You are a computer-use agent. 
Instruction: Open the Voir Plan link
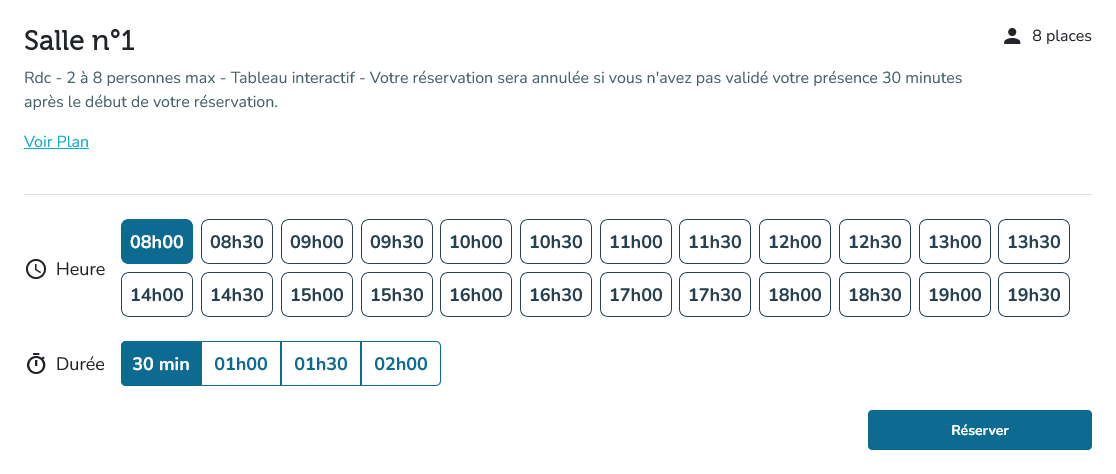56,142
